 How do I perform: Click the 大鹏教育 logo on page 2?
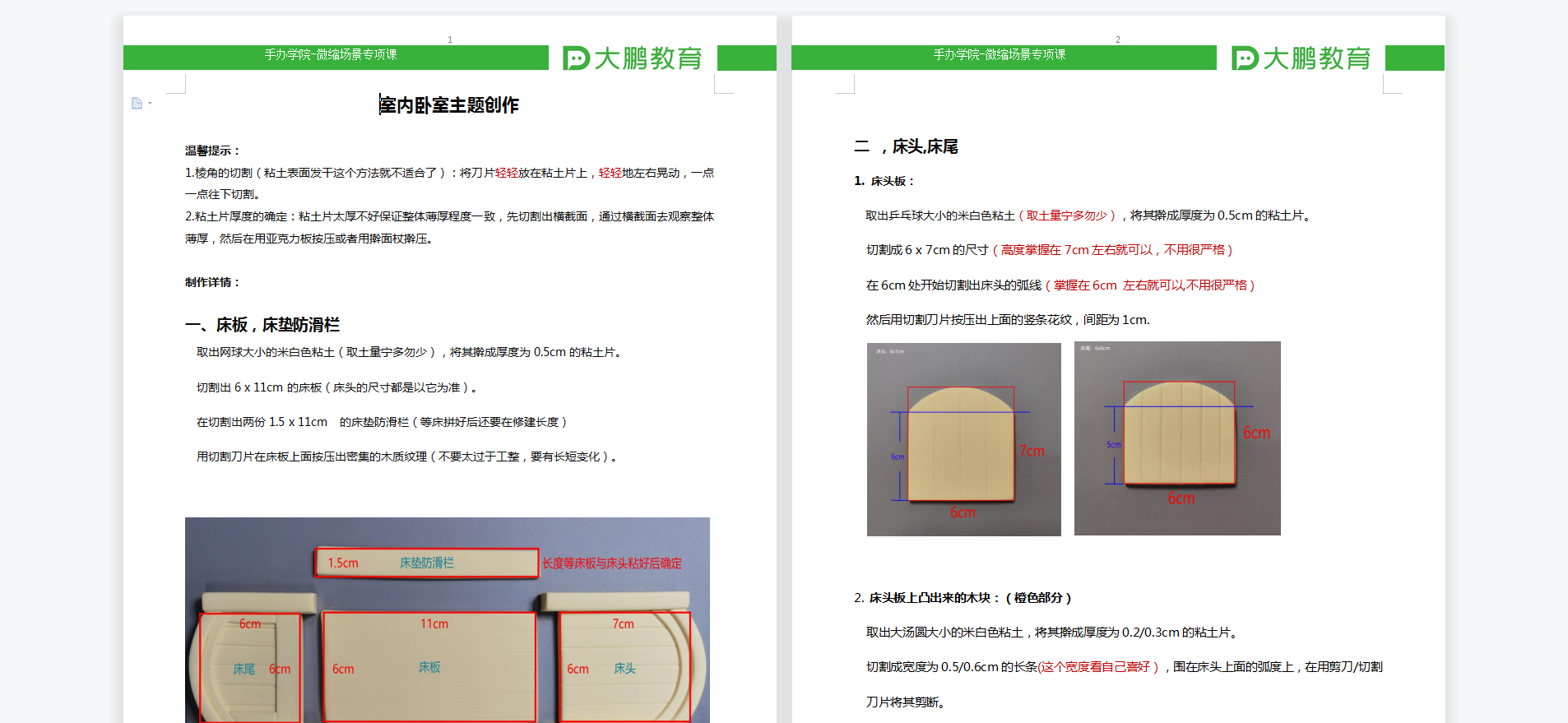point(1301,58)
